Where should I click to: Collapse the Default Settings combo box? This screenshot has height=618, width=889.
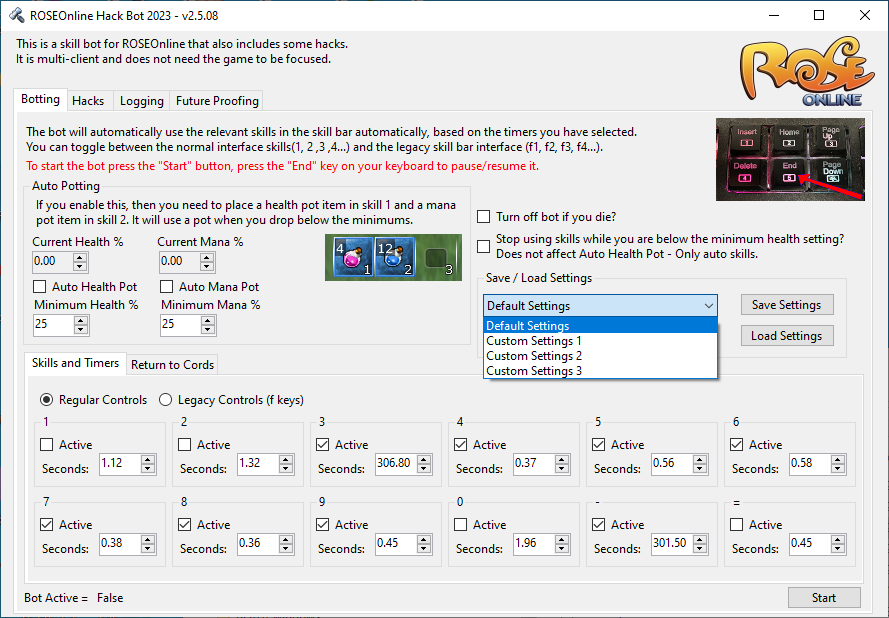(x=600, y=306)
